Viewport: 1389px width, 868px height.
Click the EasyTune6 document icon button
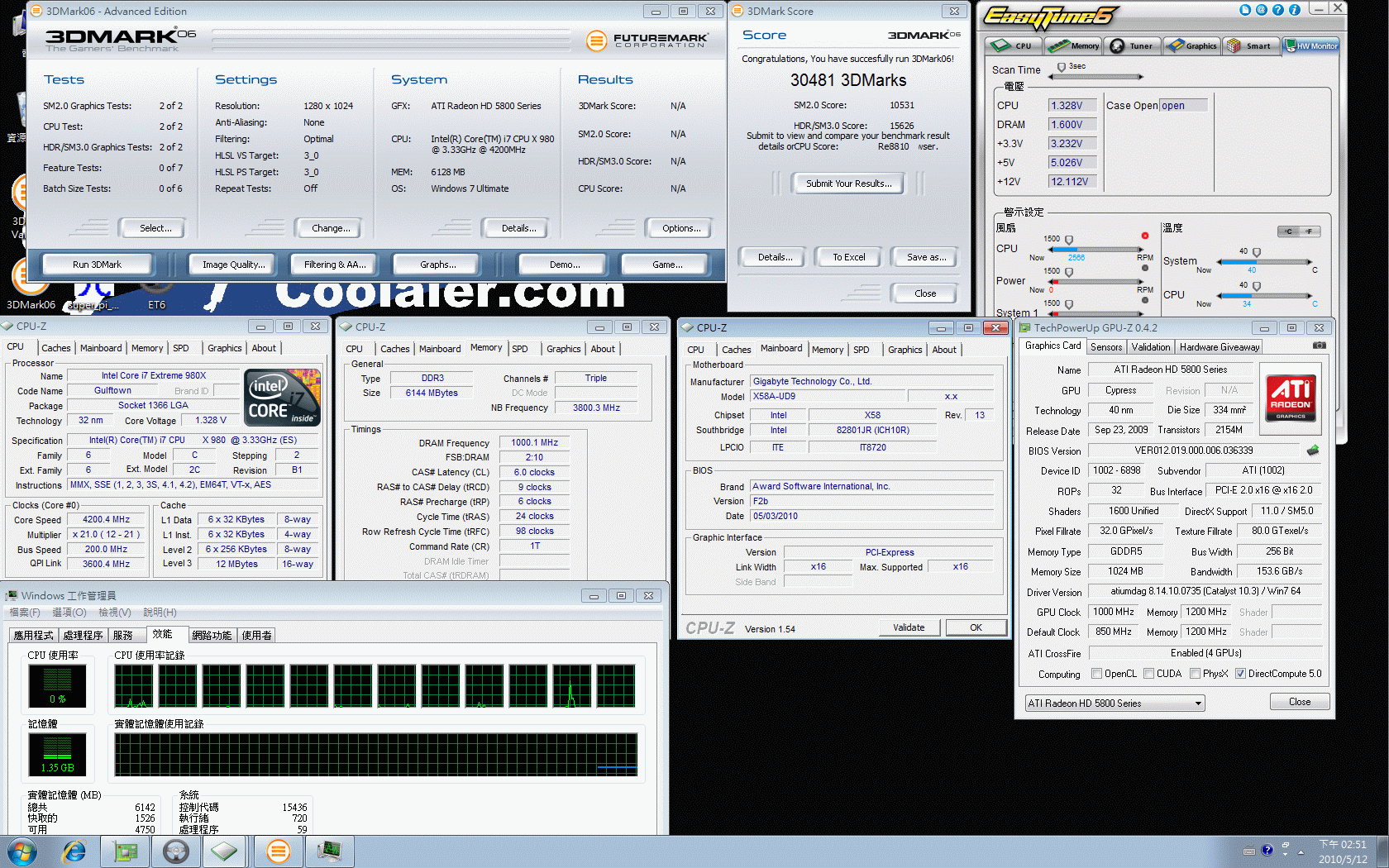(x=1245, y=10)
